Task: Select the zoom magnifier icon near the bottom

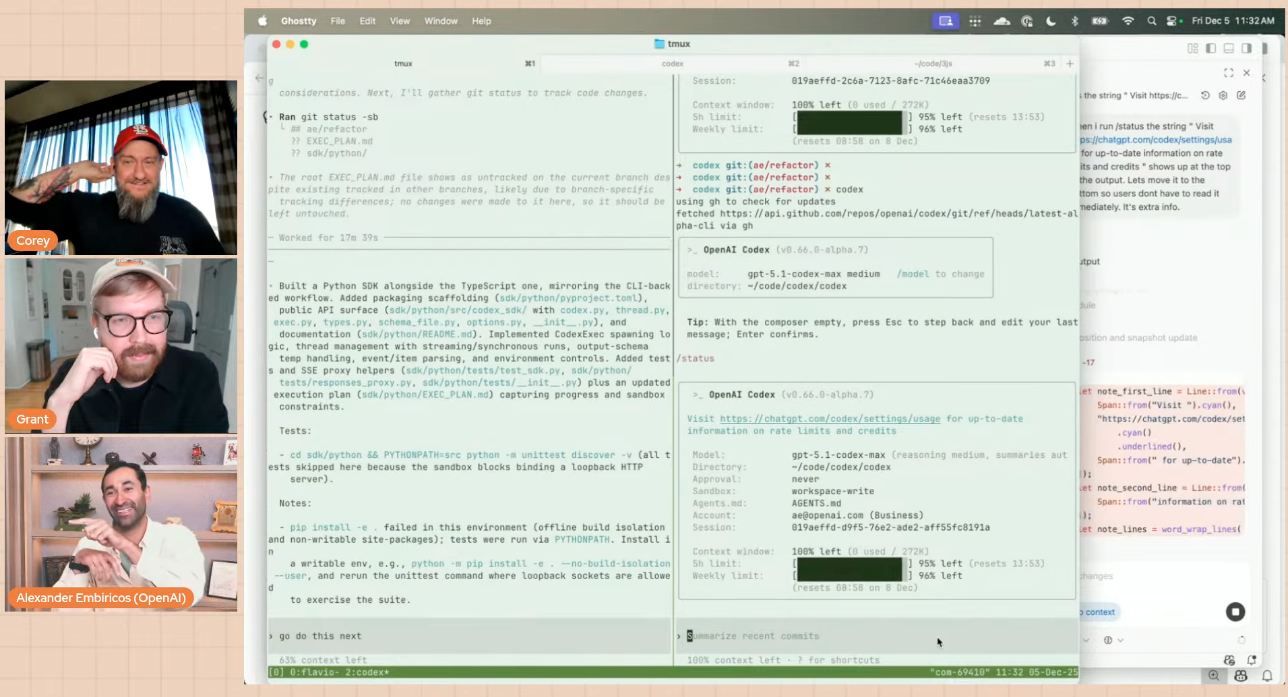Action: [1214, 675]
